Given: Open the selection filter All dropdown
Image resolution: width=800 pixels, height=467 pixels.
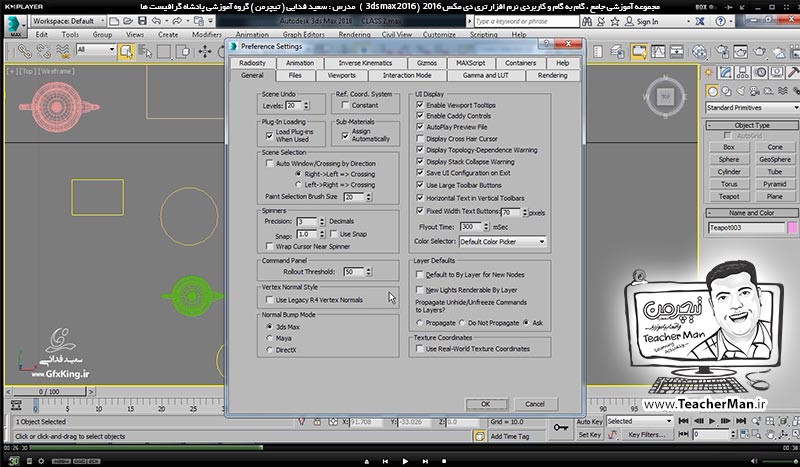Looking at the screenshot, I should coord(95,50).
